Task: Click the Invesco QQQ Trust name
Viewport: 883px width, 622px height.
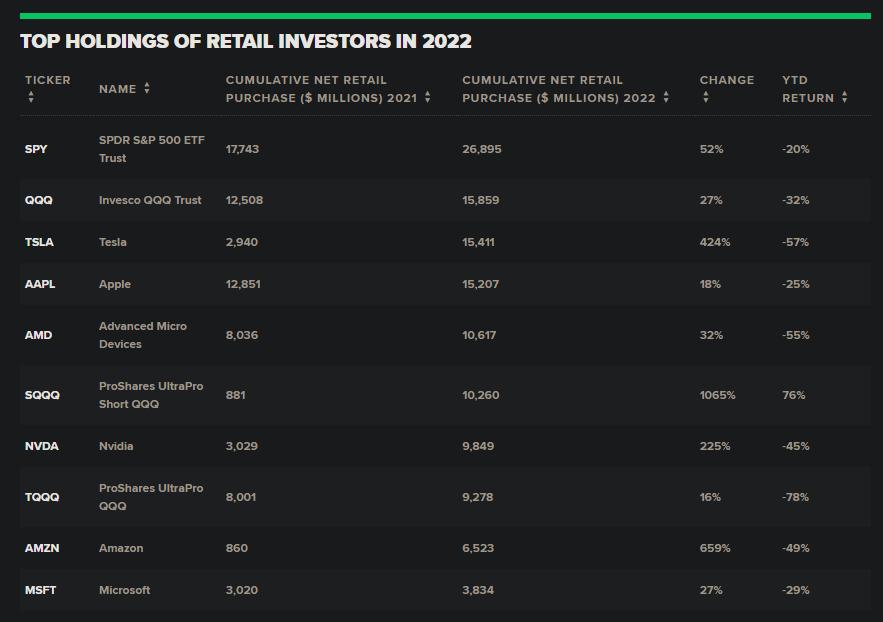Action: tap(150, 200)
